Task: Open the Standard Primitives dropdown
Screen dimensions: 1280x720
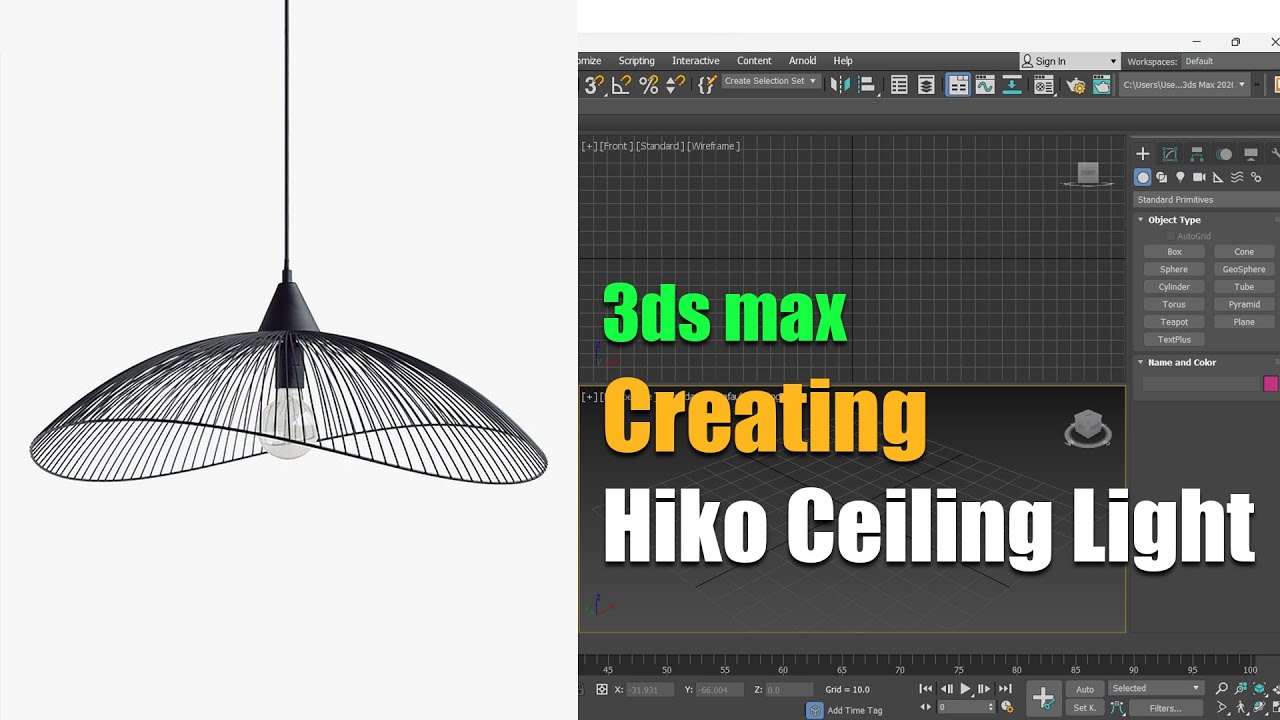Action: pos(1207,199)
